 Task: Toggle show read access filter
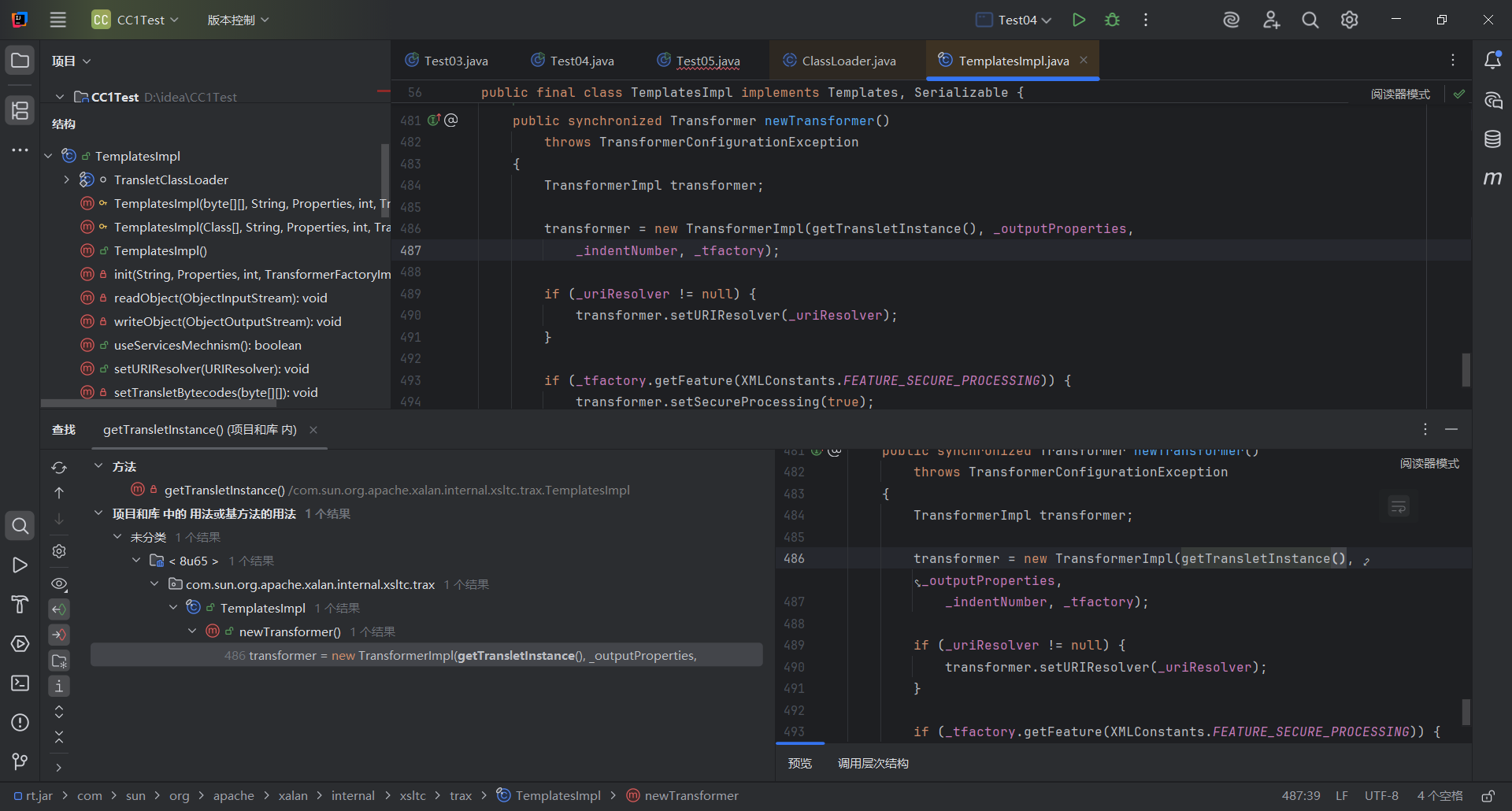coord(59,609)
